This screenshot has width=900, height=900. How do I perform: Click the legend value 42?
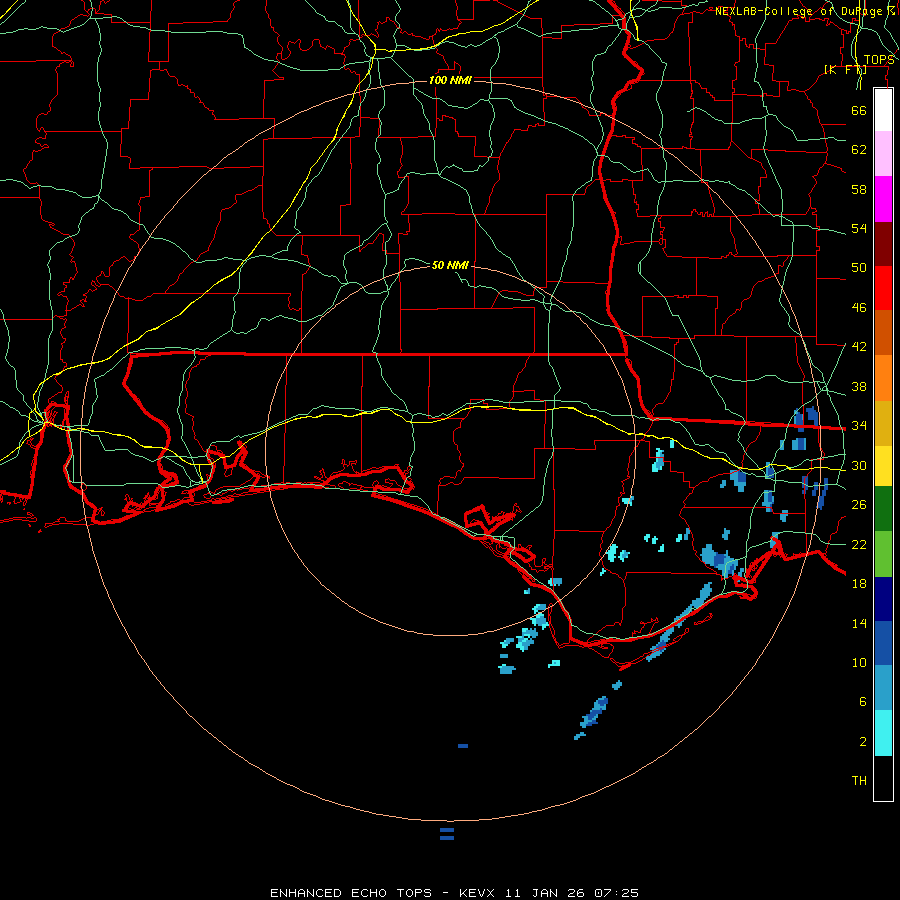[859, 347]
